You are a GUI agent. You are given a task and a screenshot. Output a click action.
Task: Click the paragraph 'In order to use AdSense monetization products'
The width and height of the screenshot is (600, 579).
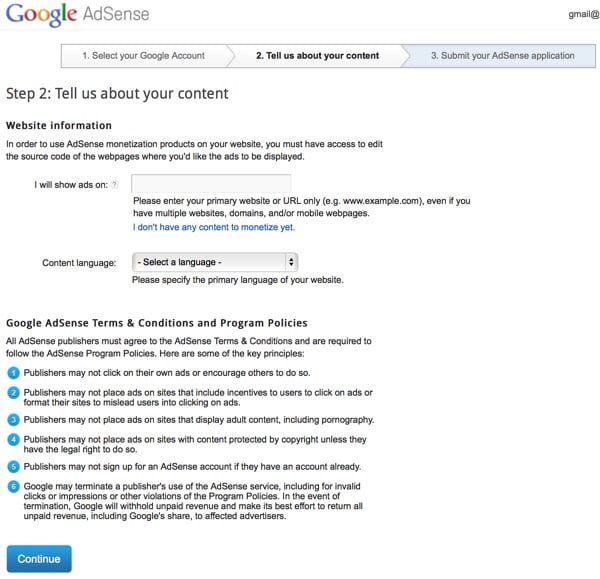click(194, 150)
